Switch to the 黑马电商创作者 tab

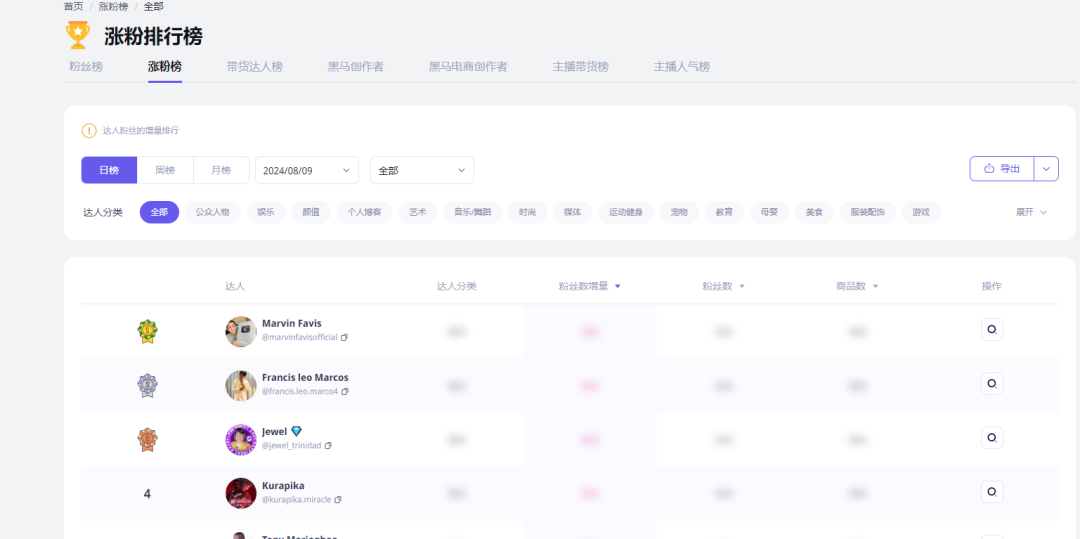tap(468, 67)
